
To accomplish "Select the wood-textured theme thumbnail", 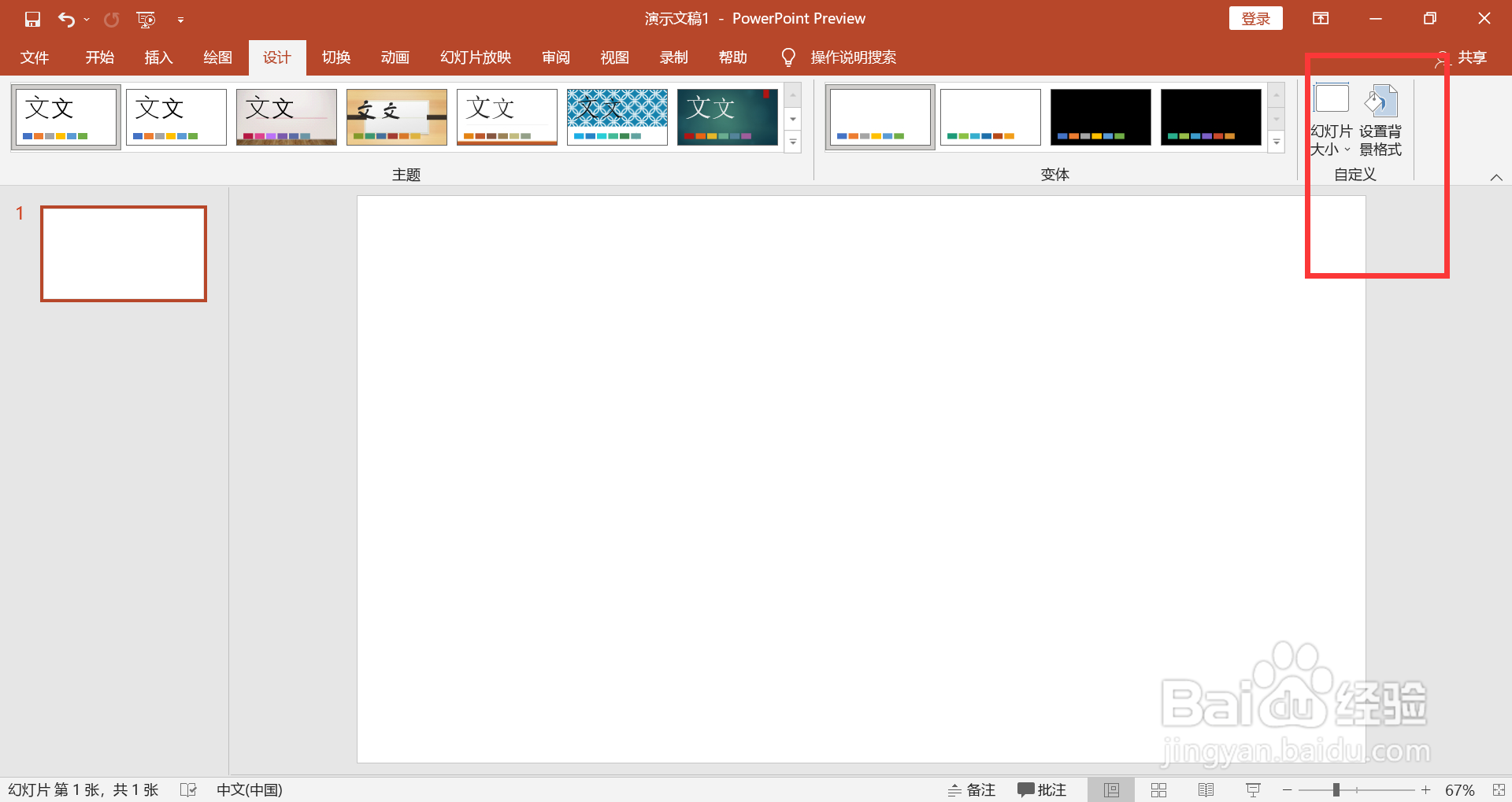I will tap(397, 117).
